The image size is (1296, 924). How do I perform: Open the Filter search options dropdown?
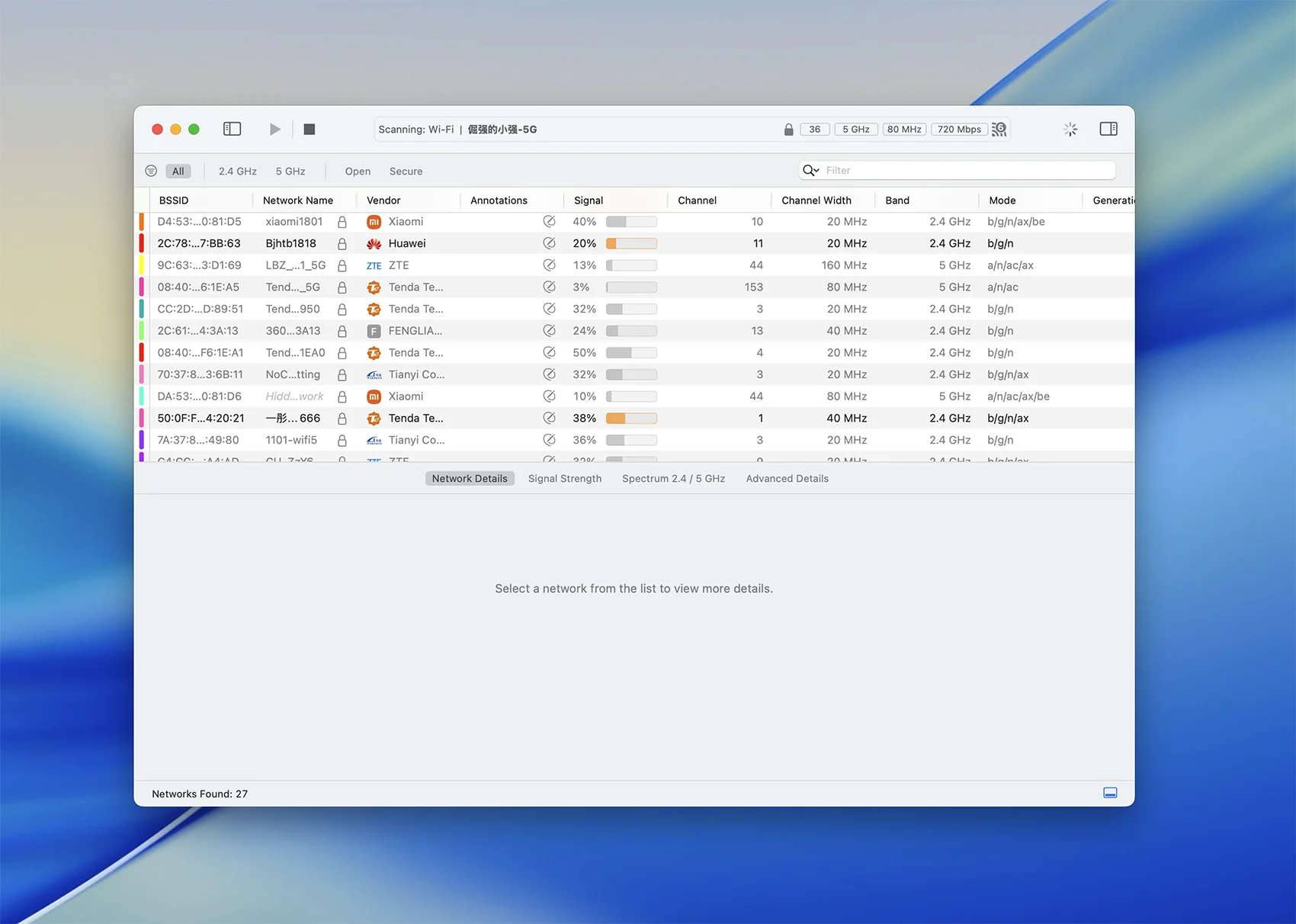click(810, 170)
